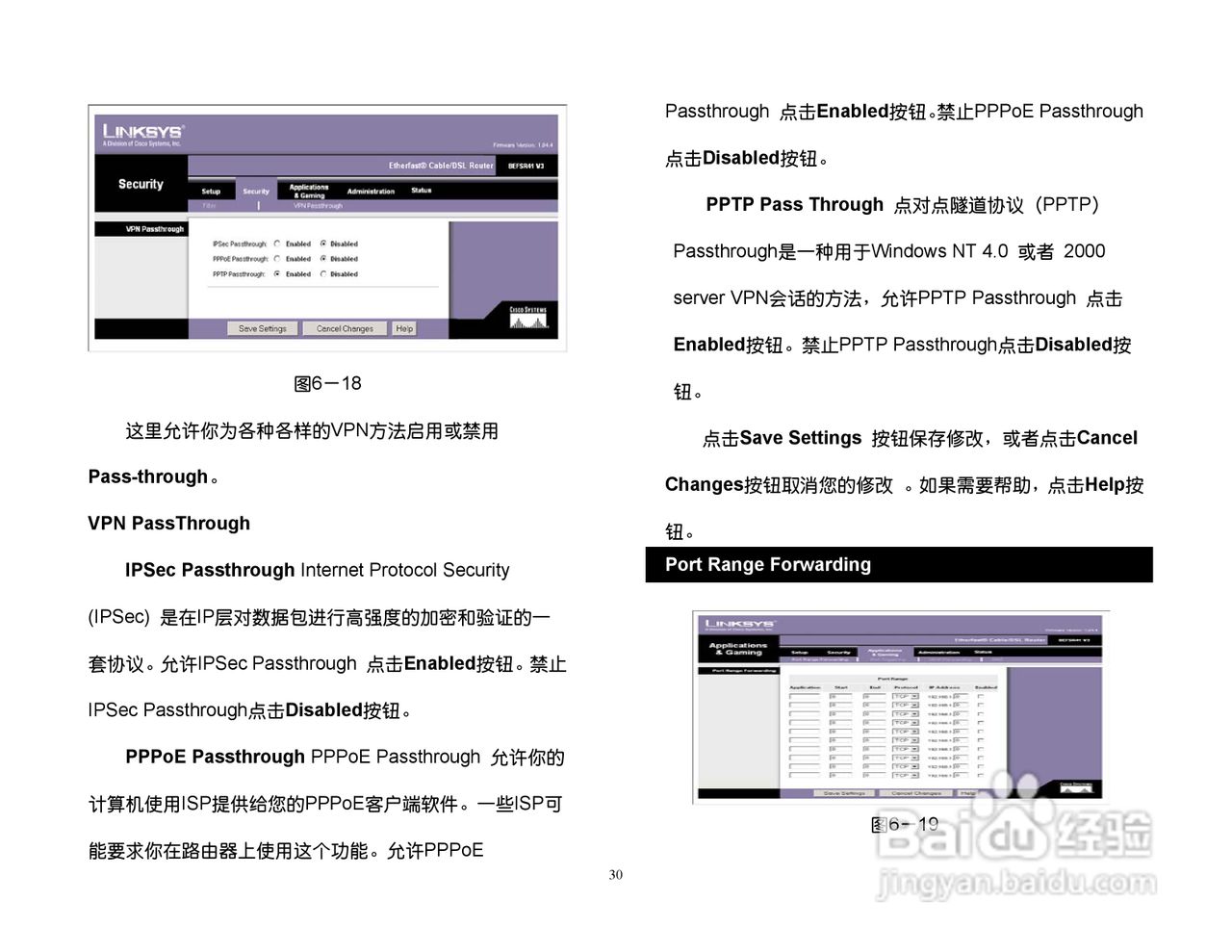Open the Administration tab
The width and height of the screenshot is (1232, 952).
click(371, 191)
